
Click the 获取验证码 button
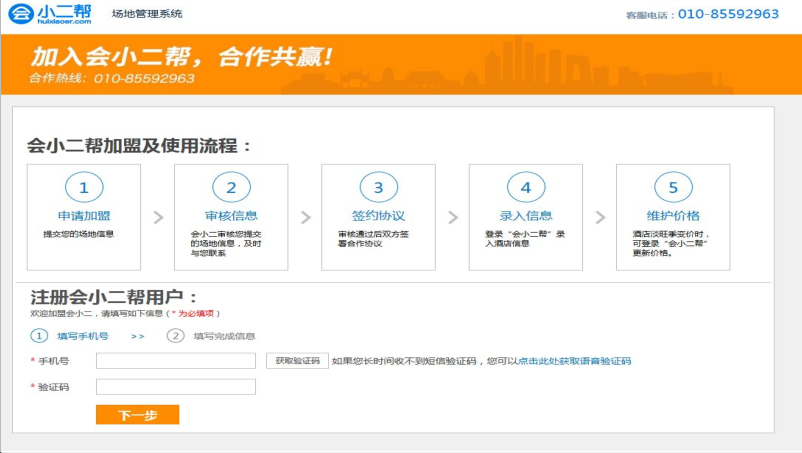point(297,360)
